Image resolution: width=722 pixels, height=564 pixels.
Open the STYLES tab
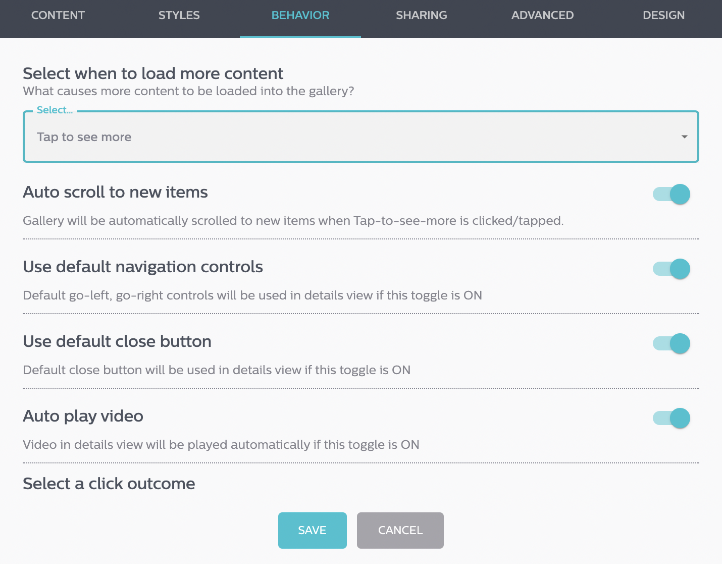pos(179,15)
